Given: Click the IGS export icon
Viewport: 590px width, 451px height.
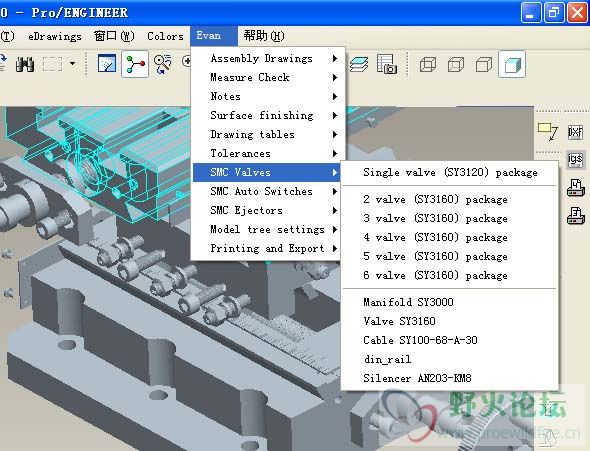Looking at the screenshot, I should [575, 159].
